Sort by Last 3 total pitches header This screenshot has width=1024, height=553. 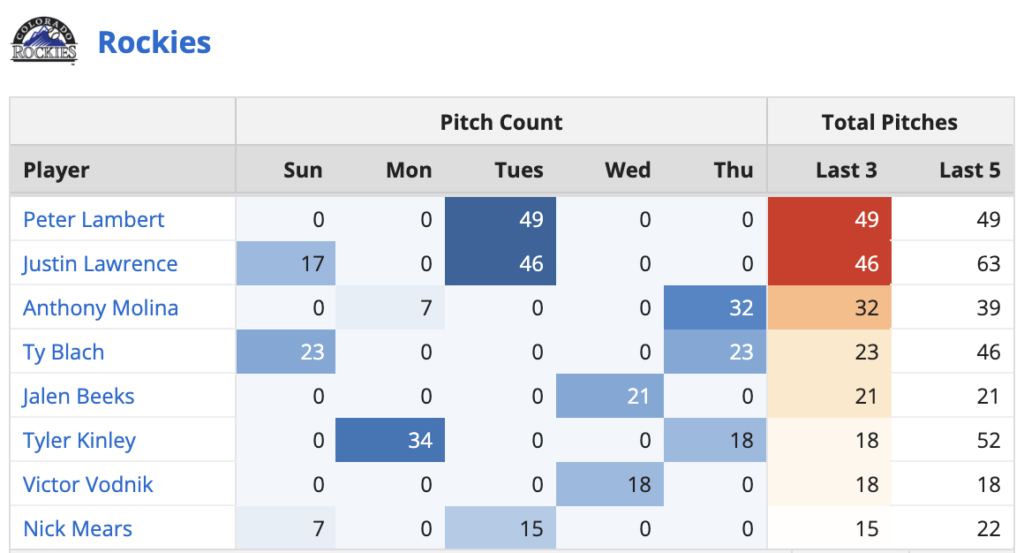(846, 170)
